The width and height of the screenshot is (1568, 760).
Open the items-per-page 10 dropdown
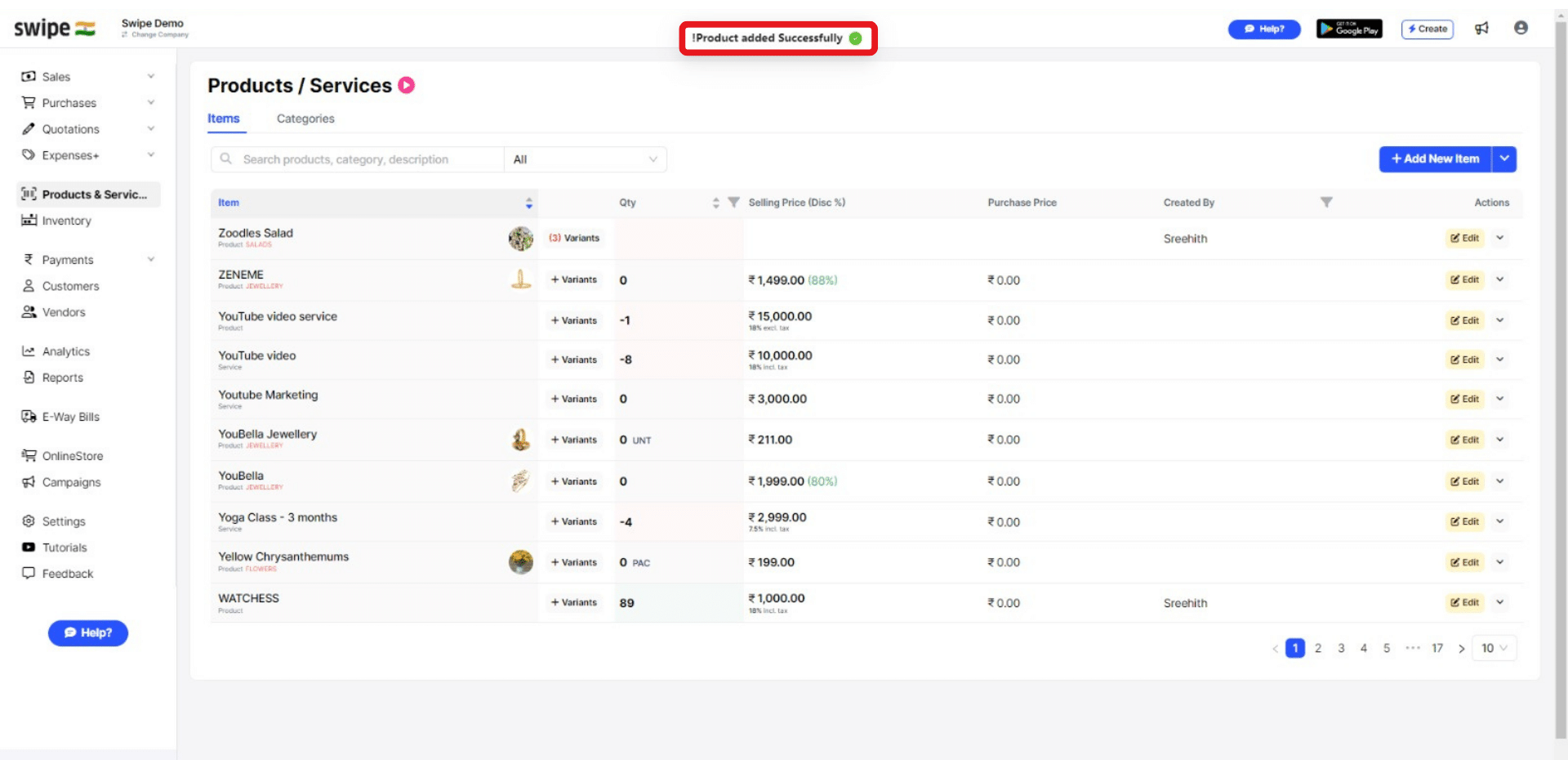(1494, 648)
